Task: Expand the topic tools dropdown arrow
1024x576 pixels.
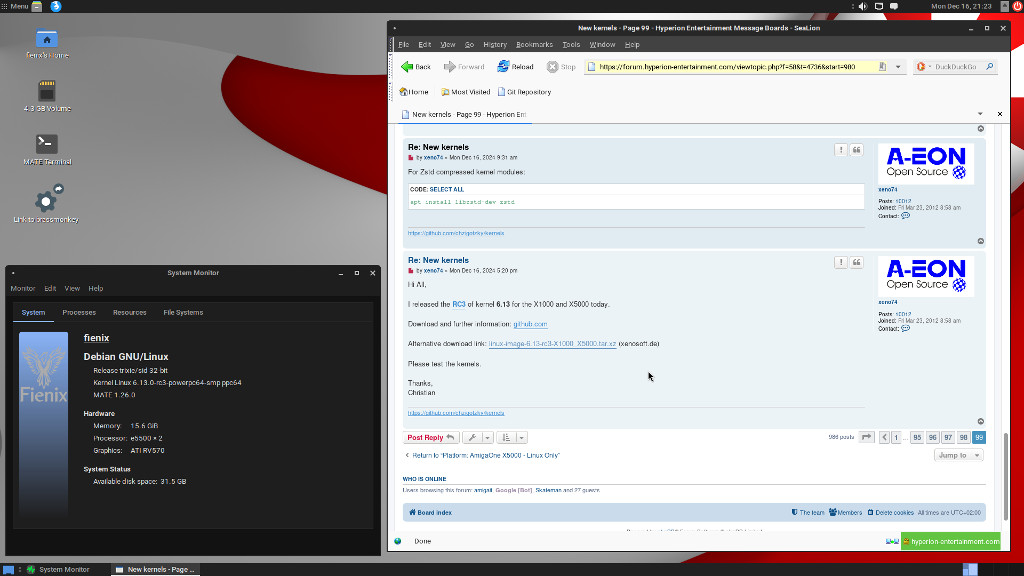Action: click(487, 438)
